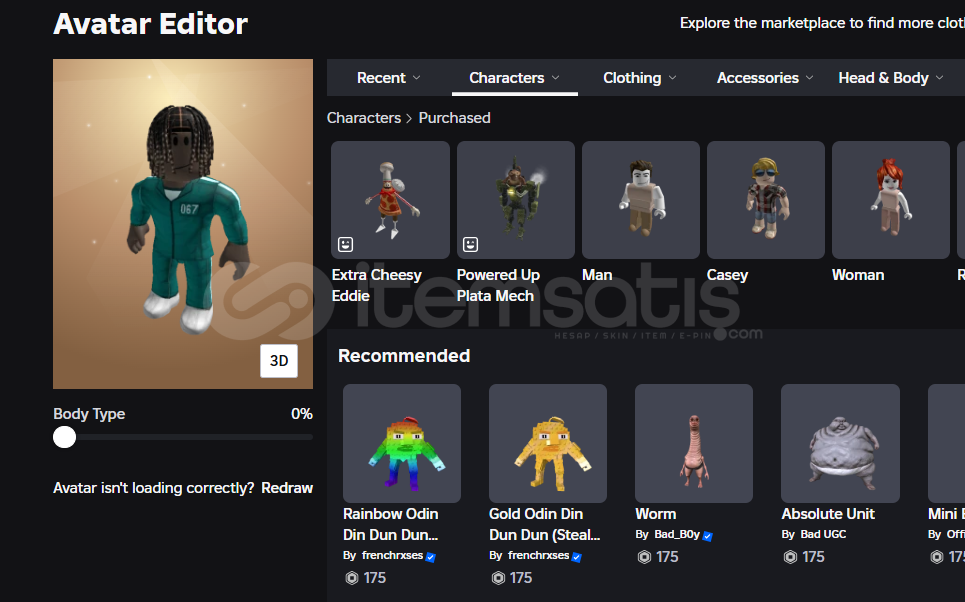Click the Rainbow Odin Din Dun Dun title
Screen dimensions: 965x602
click(x=391, y=524)
